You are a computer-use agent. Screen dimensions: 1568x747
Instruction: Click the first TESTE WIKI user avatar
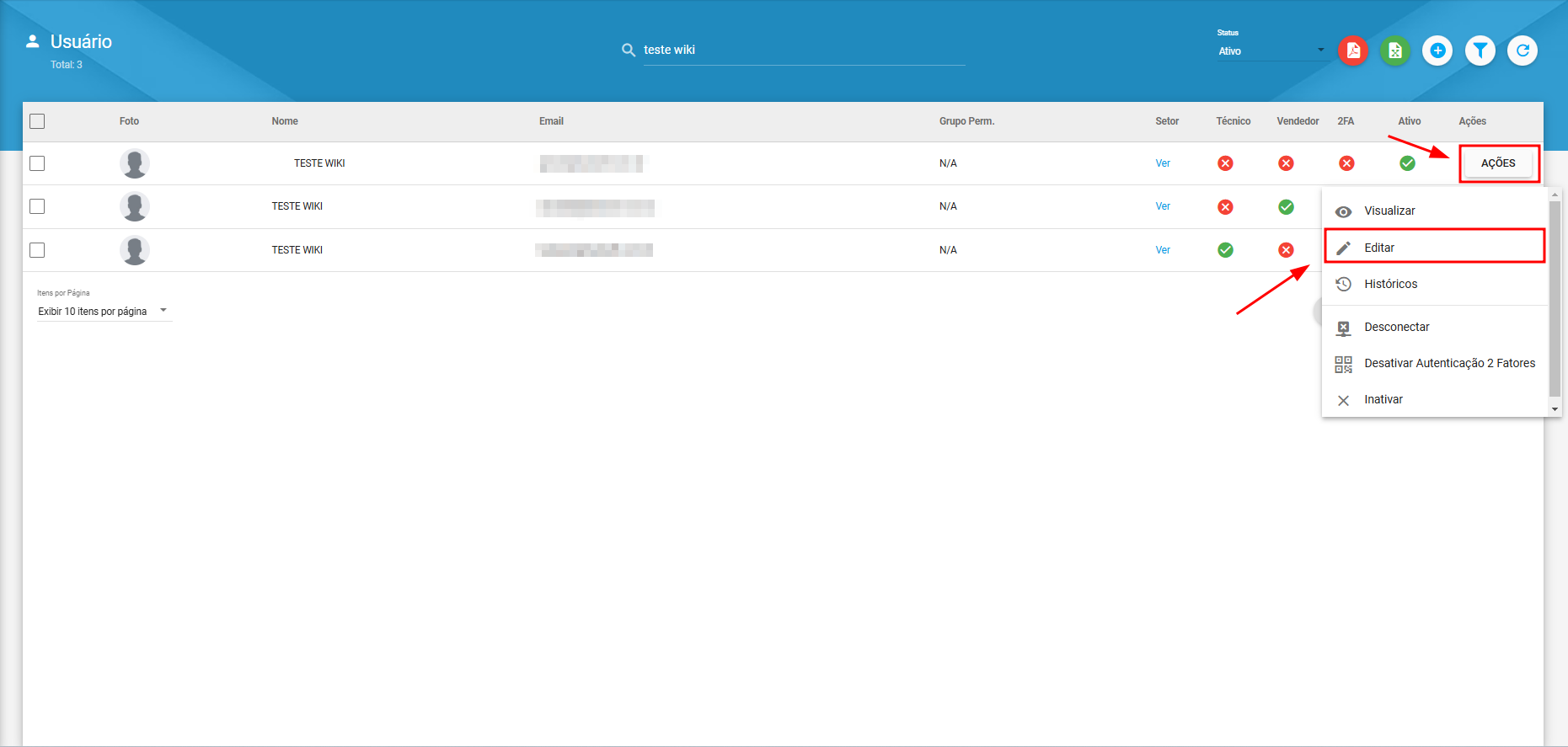(x=135, y=163)
